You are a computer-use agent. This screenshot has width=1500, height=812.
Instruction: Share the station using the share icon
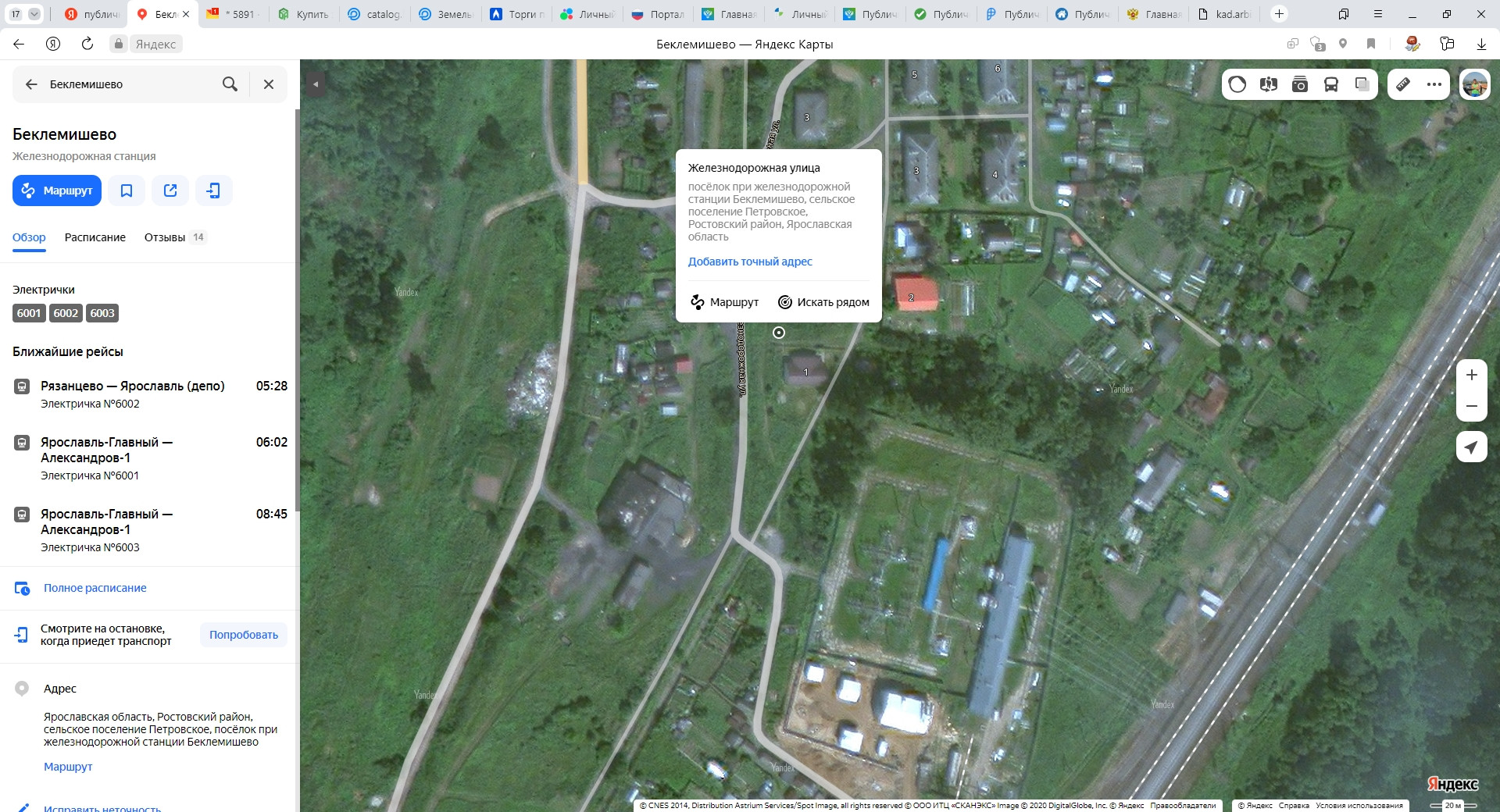click(x=170, y=191)
